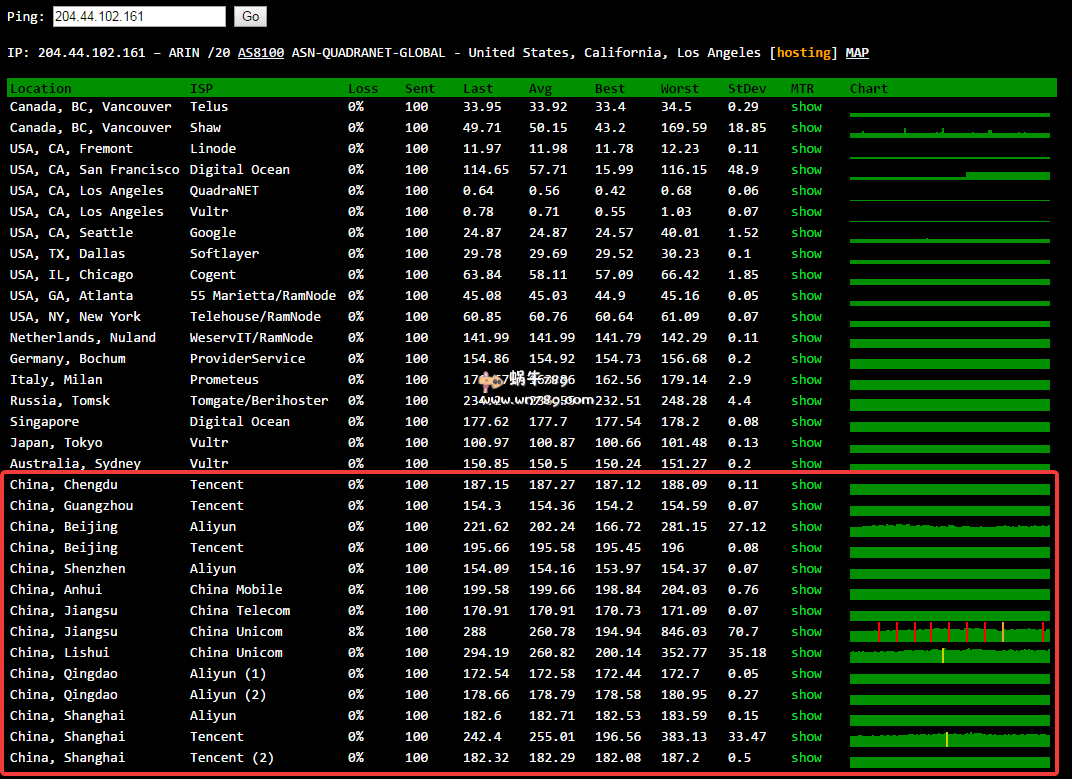Show MTR for Shanghai Tencent (2) row
Image resolution: width=1072 pixels, height=779 pixels.
(806, 758)
